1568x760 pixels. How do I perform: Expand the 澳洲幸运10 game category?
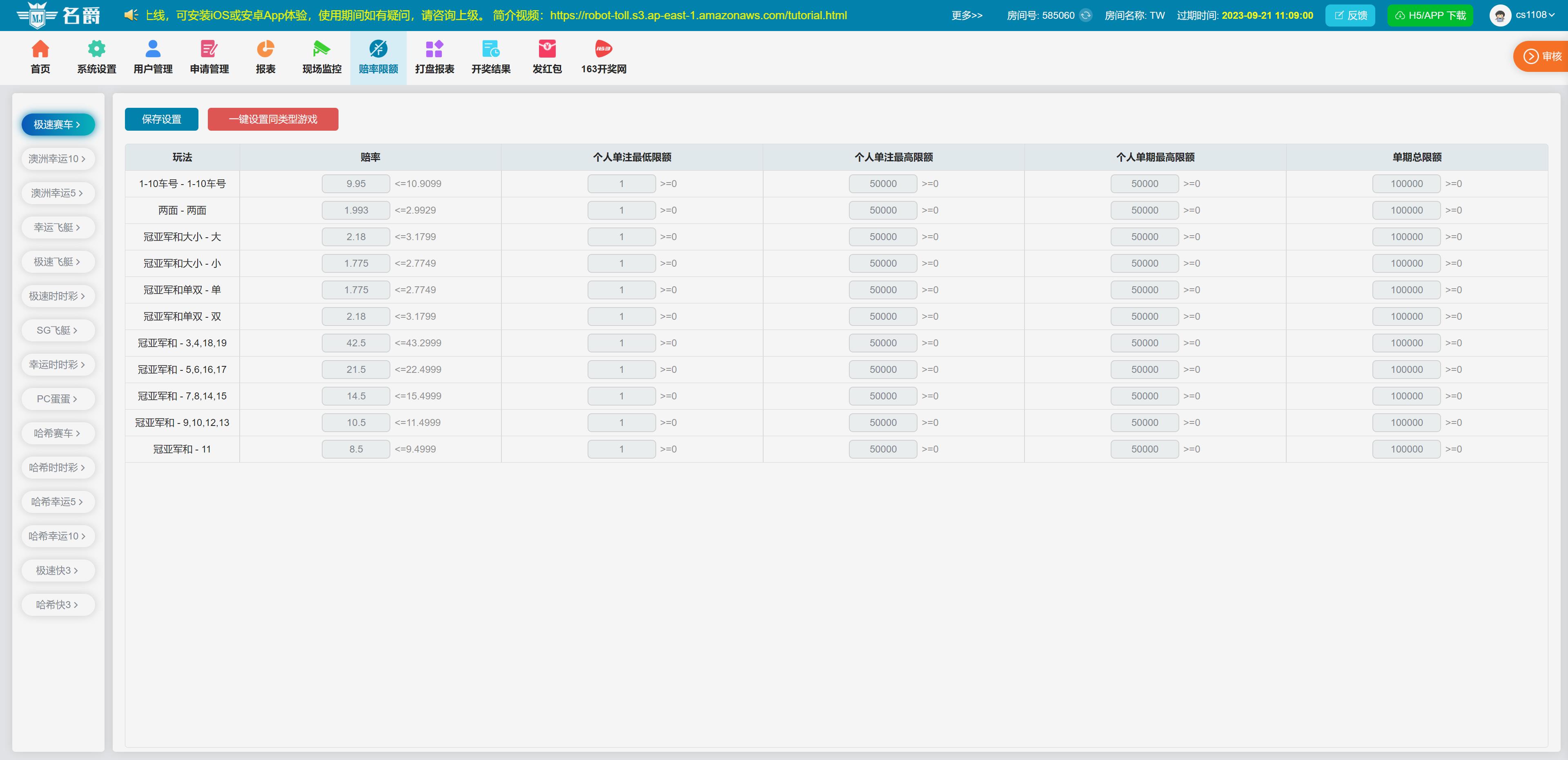click(x=57, y=159)
